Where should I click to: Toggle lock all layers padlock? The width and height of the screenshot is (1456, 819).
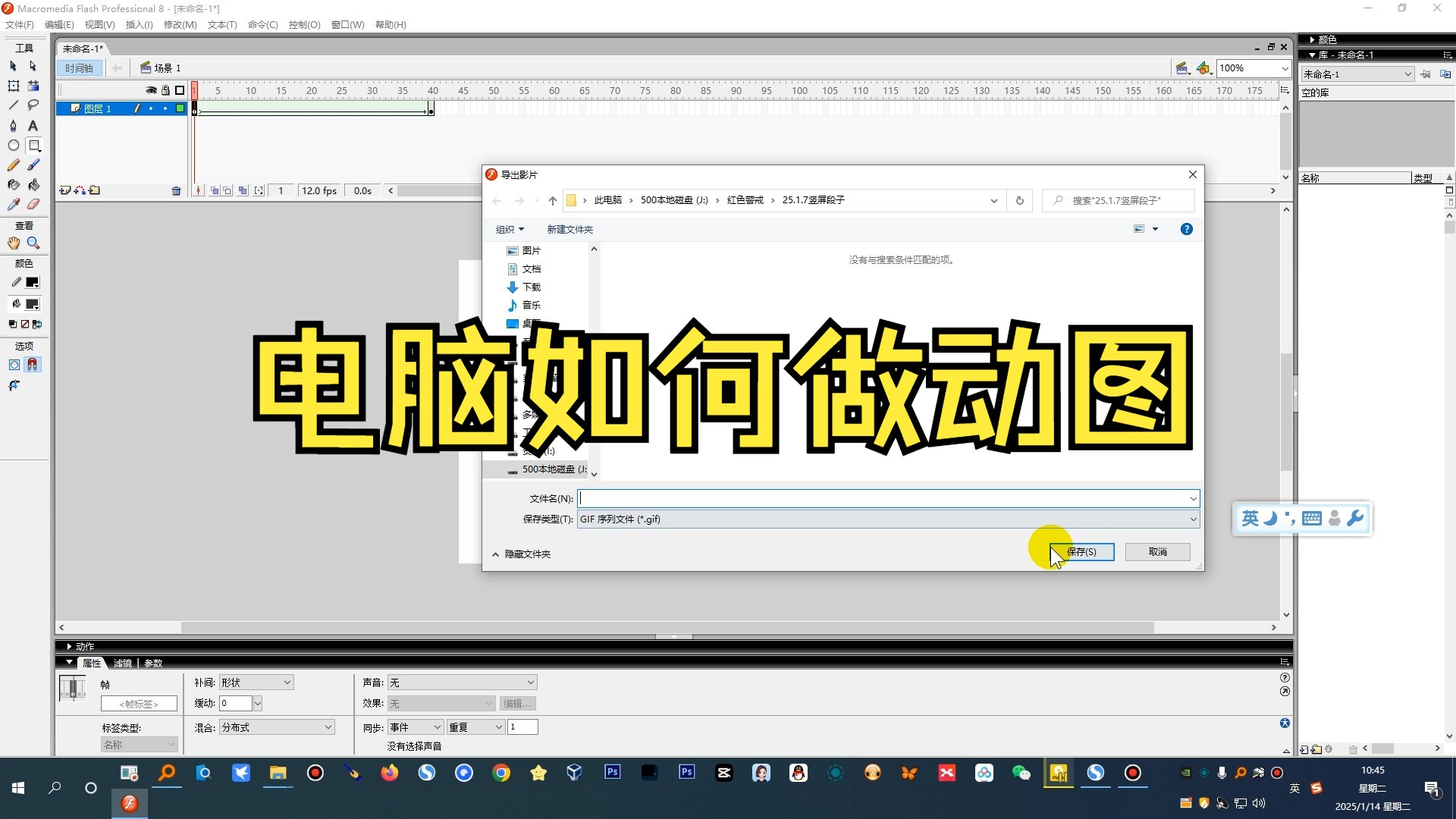click(x=165, y=90)
